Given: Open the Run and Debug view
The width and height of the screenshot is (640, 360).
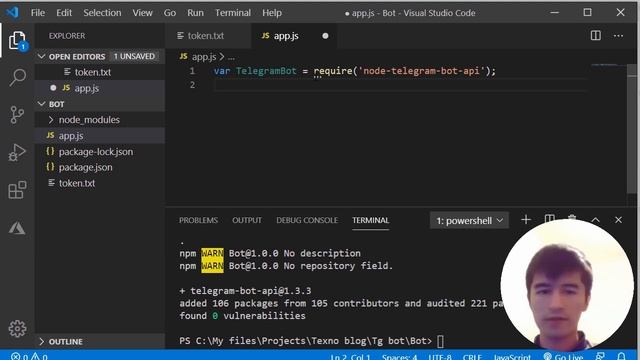Looking at the screenshot, I should (x=17, y=152).
